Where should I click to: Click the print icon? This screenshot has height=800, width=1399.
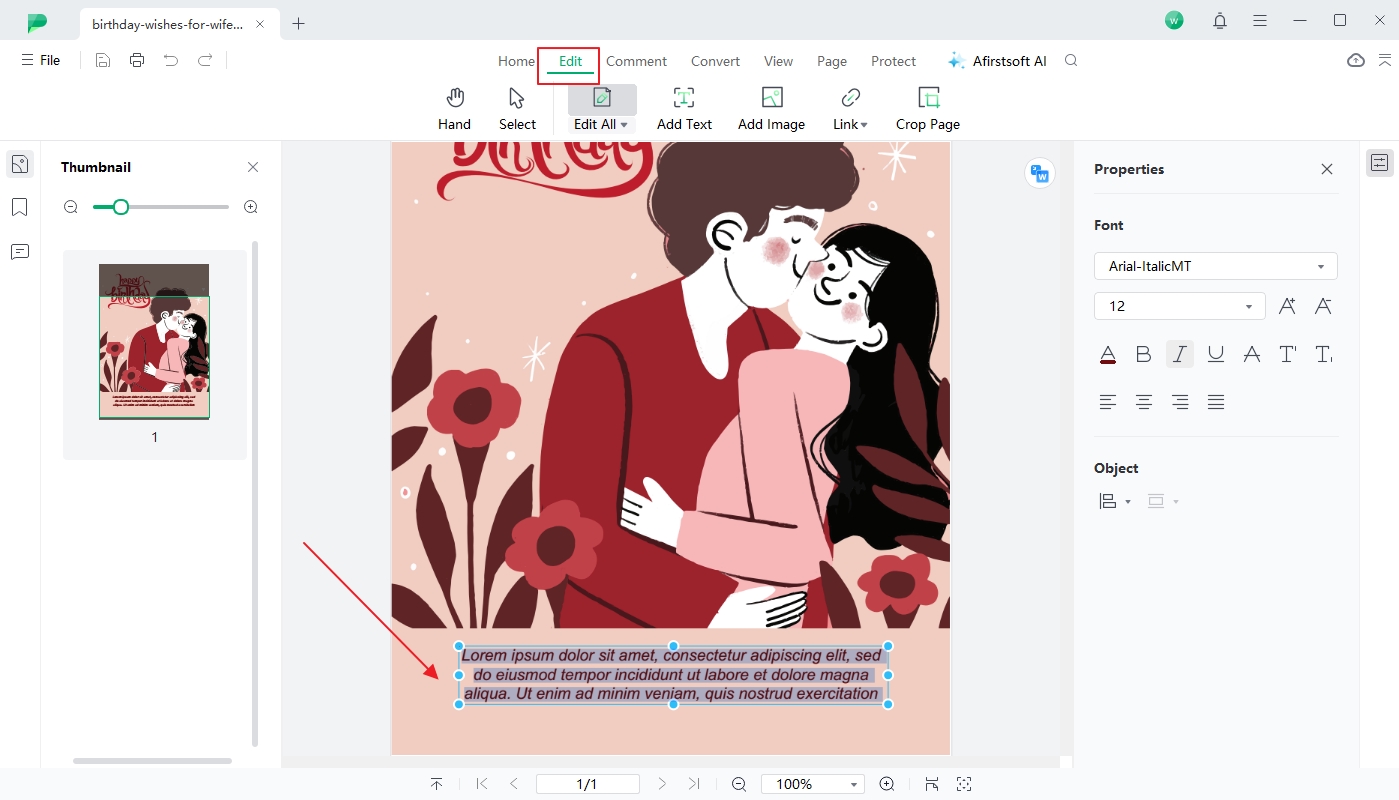(x=137, y=60)
